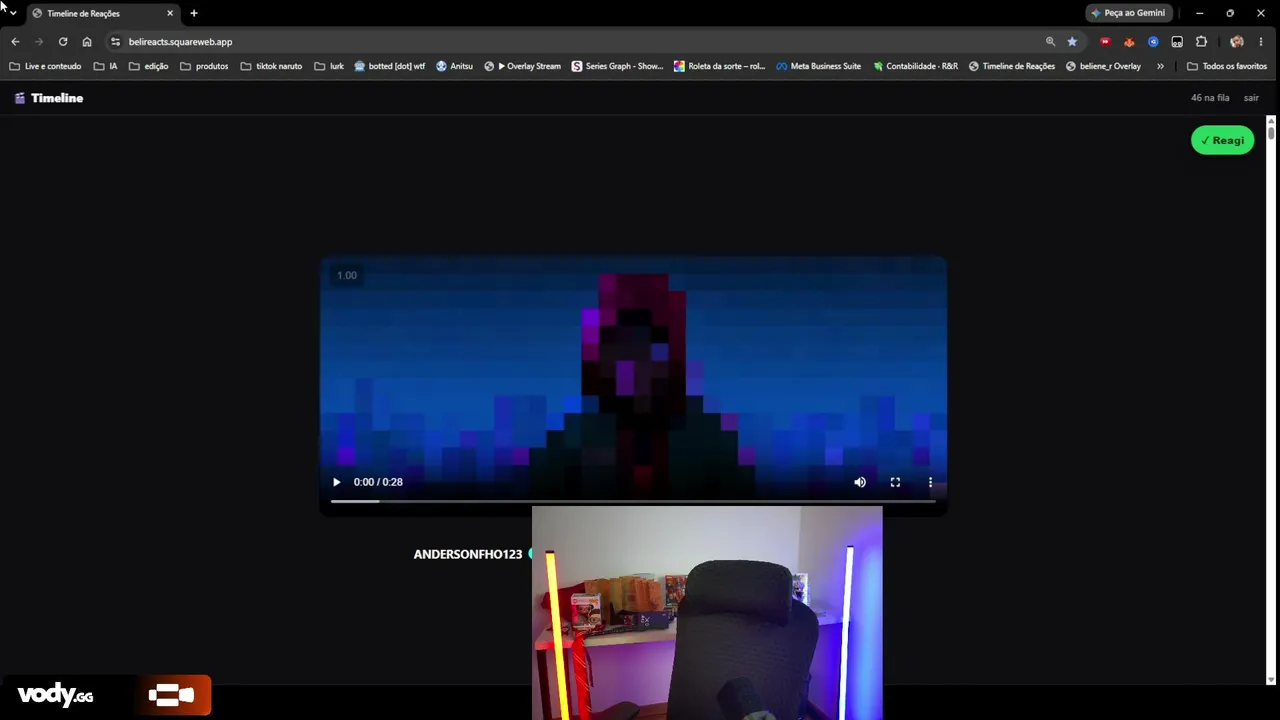This screenshot has height=720, width=1280.
Task: Seek in the video progress bar
Action: (633, 501)
